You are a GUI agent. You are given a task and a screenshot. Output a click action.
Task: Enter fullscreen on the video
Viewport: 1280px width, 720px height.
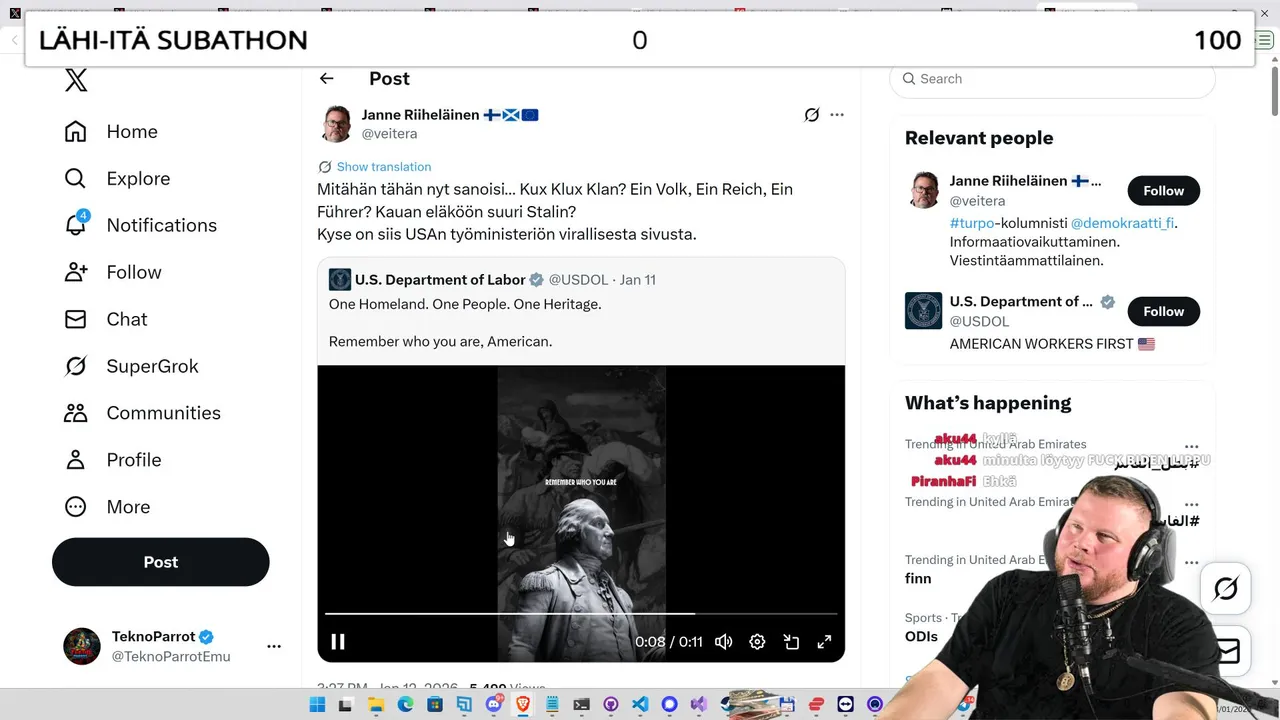pos(824,642)
